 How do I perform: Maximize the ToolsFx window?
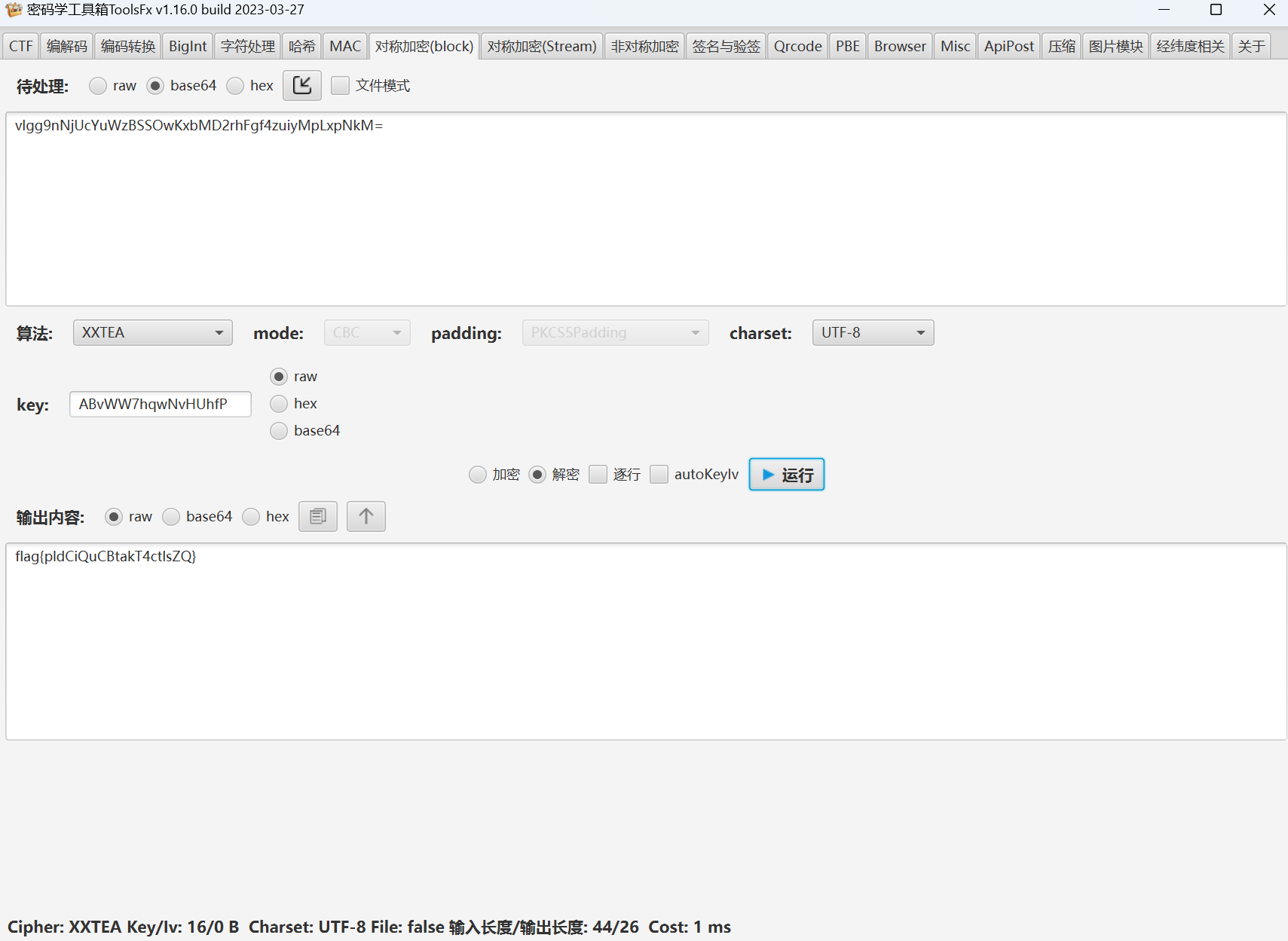pyautogui.click(x=1216, y=10)
